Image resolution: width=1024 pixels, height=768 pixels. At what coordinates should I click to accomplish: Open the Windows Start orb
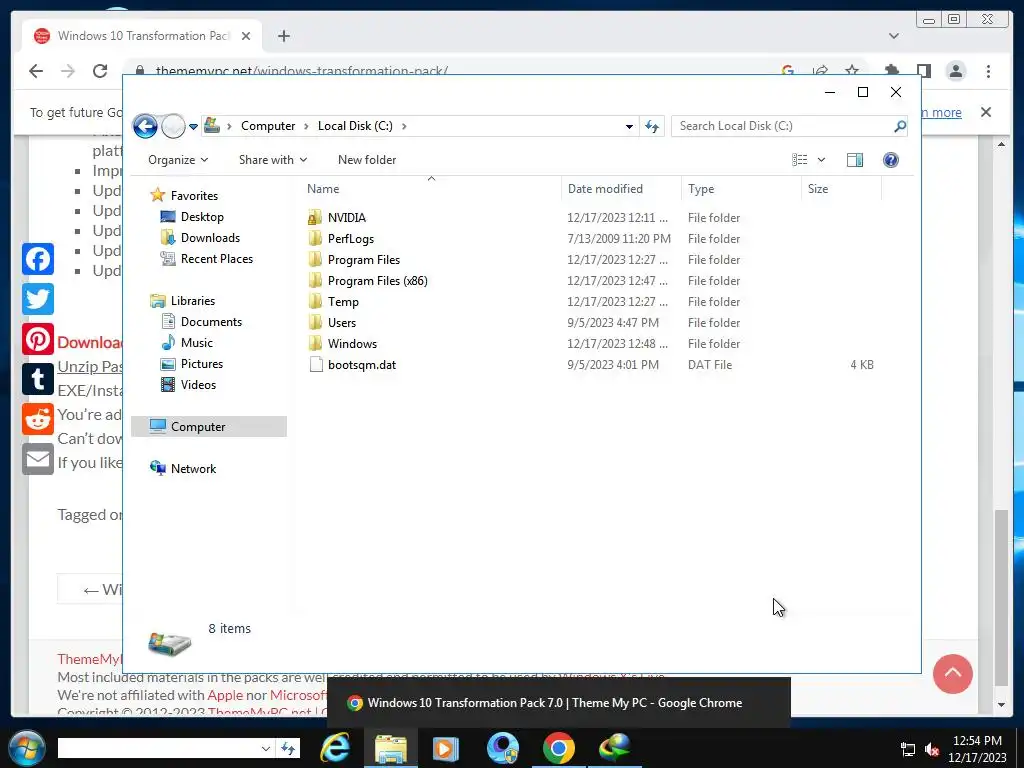pyautogui.click(x=27, y=748)
